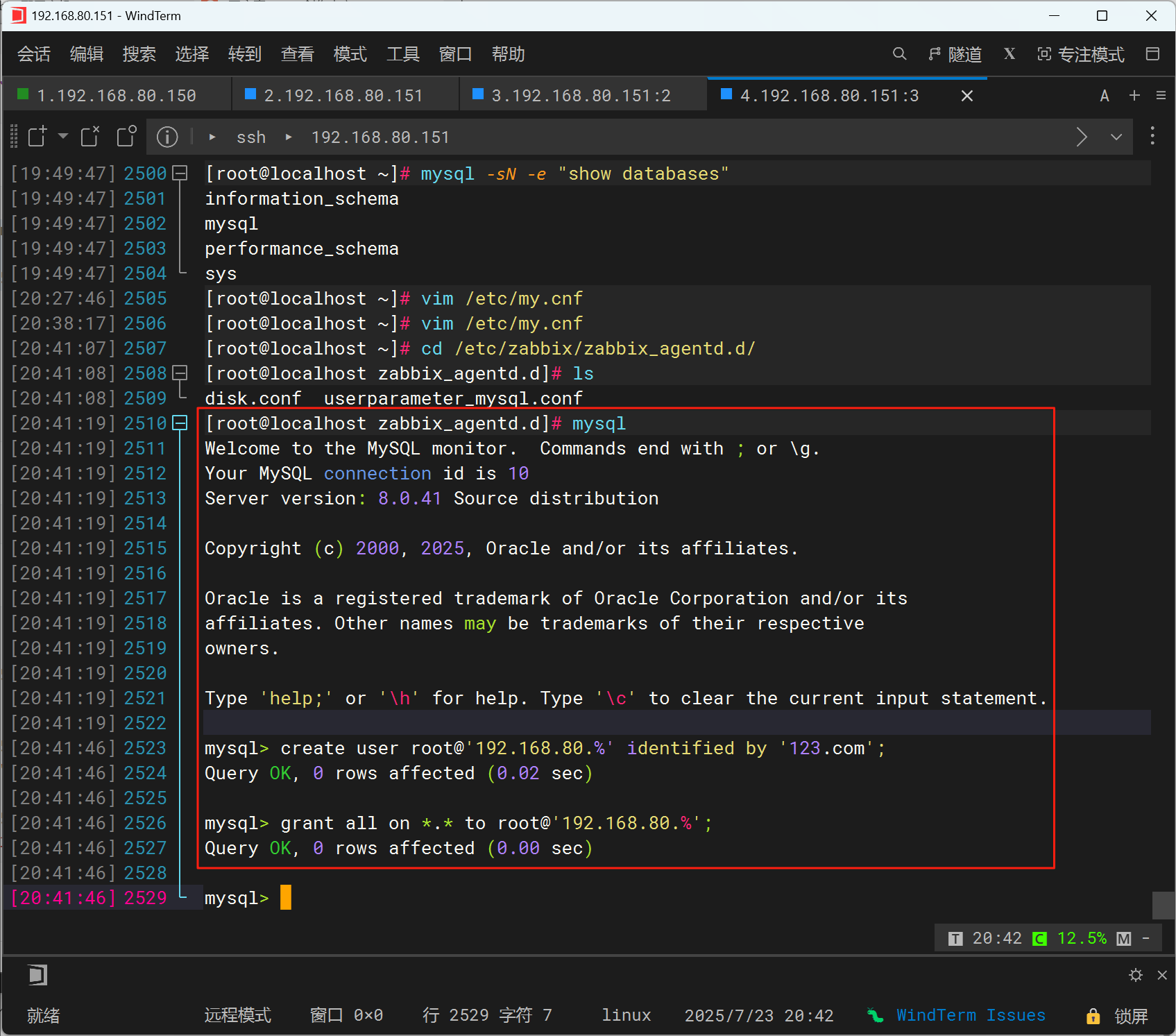This screenshot has height=1036, width=1176.
Task: Open the 转到 menu
Action: (x=245, y=54)
